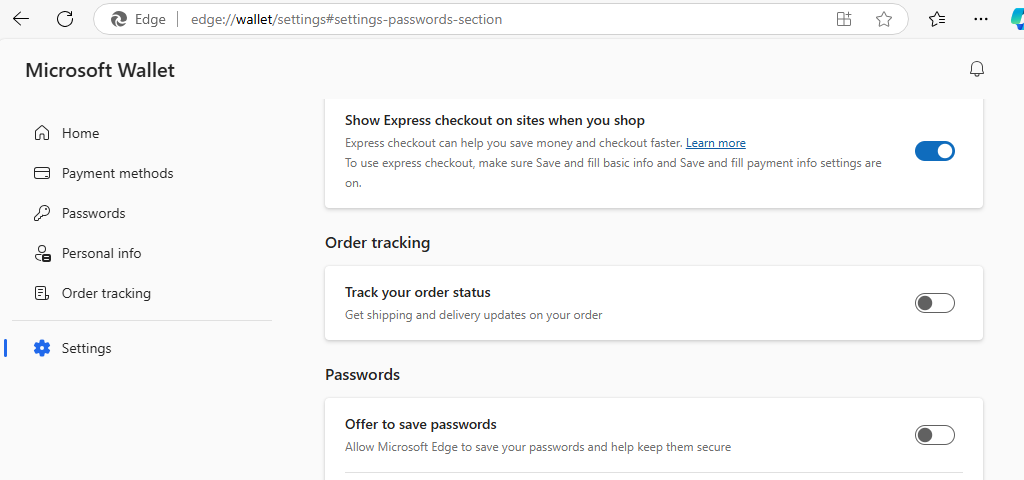
Task: Select Order tracking in sidebar
Action: 106,293
